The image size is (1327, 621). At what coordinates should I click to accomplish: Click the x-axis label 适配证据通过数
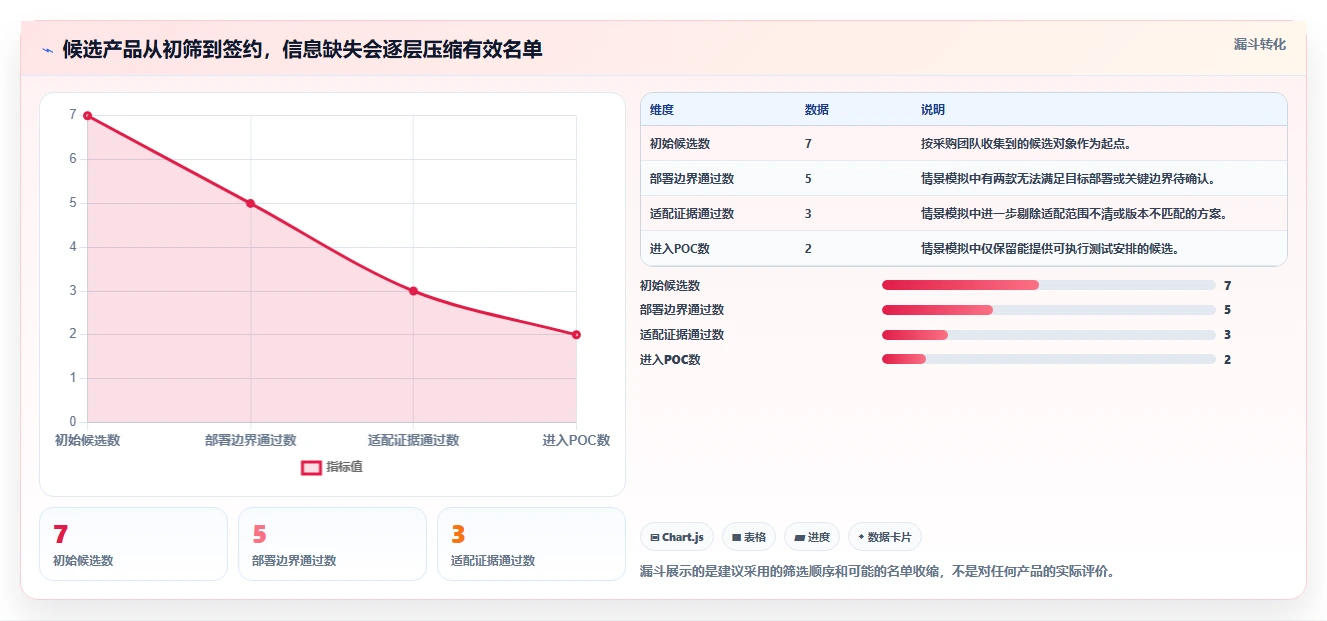click(x=413, y=440)
